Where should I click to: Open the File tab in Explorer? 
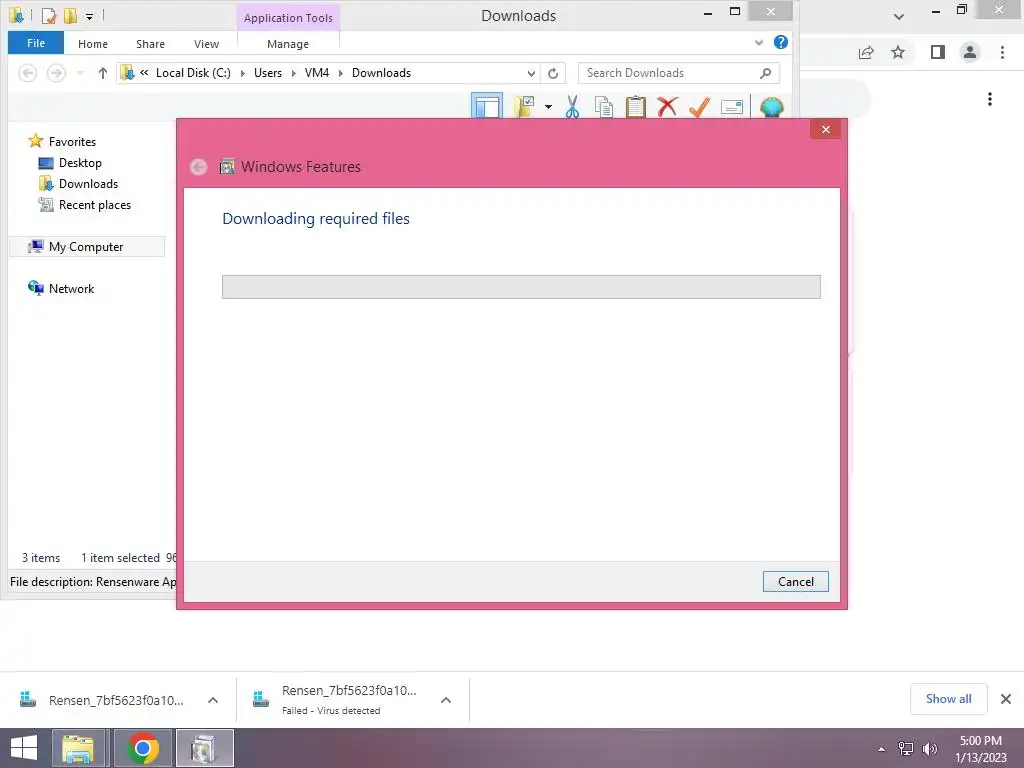(x=36, y=43)
